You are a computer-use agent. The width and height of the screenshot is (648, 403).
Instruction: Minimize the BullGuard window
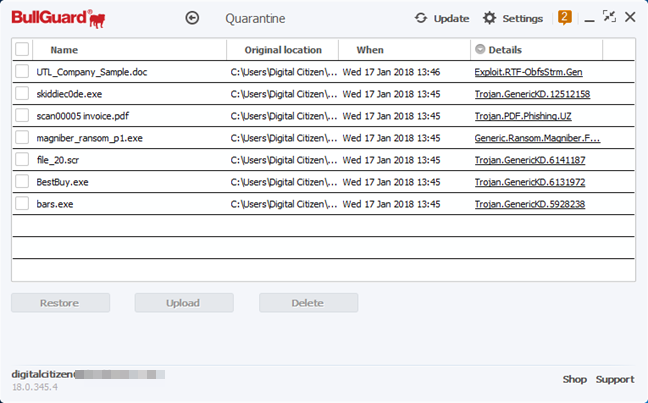589,18
